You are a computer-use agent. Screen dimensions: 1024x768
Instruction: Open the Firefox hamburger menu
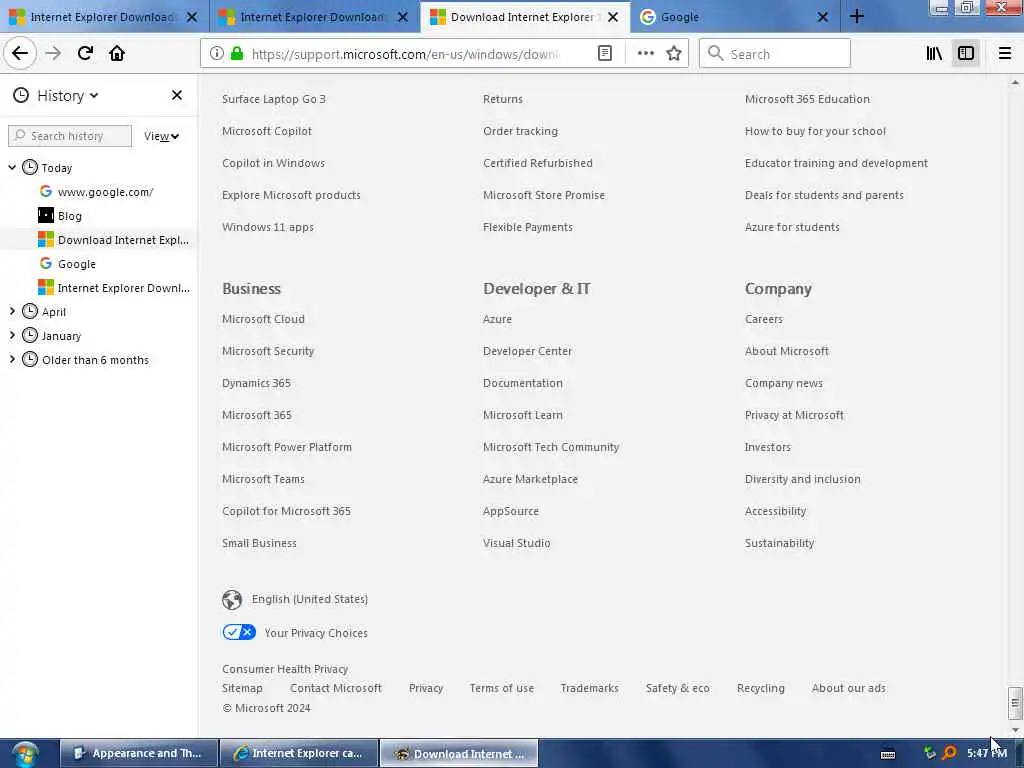pos(1005,54)
